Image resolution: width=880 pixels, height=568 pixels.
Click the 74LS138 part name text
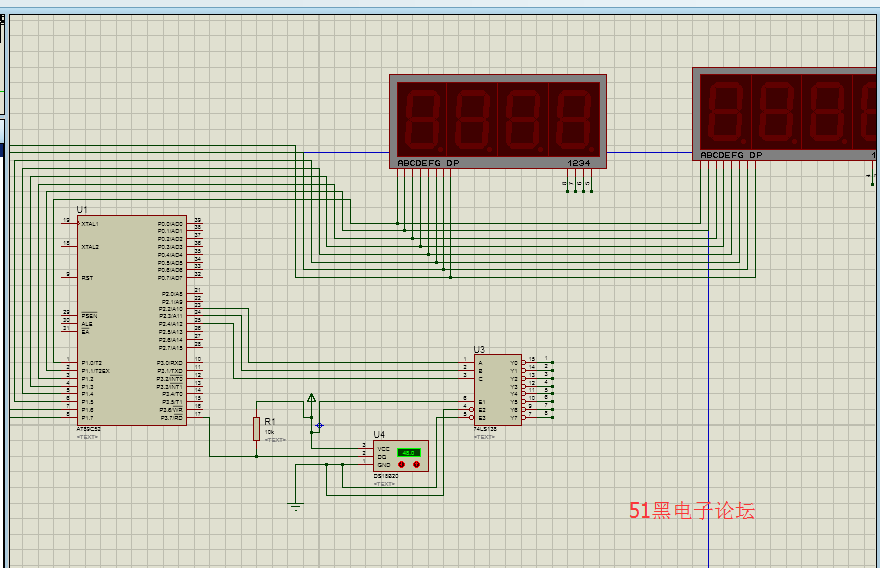485,429
